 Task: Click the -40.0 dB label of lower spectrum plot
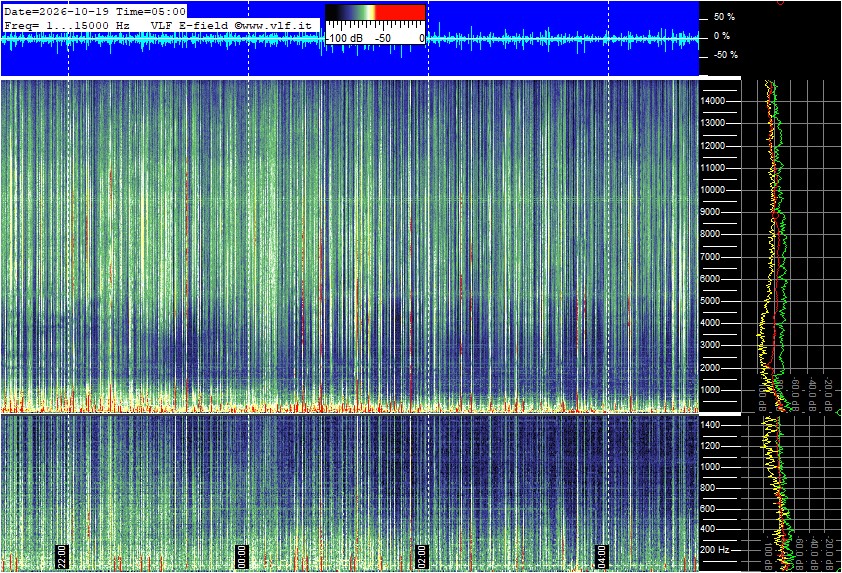point(814,554)
